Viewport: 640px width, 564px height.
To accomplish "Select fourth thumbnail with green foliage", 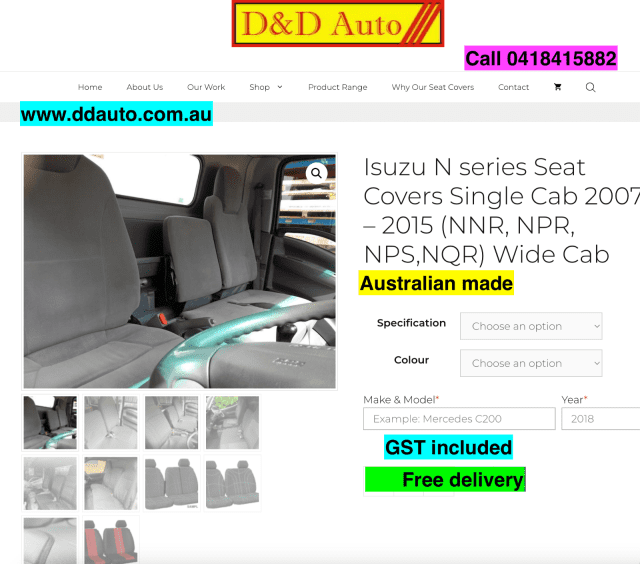I will 232,422.
